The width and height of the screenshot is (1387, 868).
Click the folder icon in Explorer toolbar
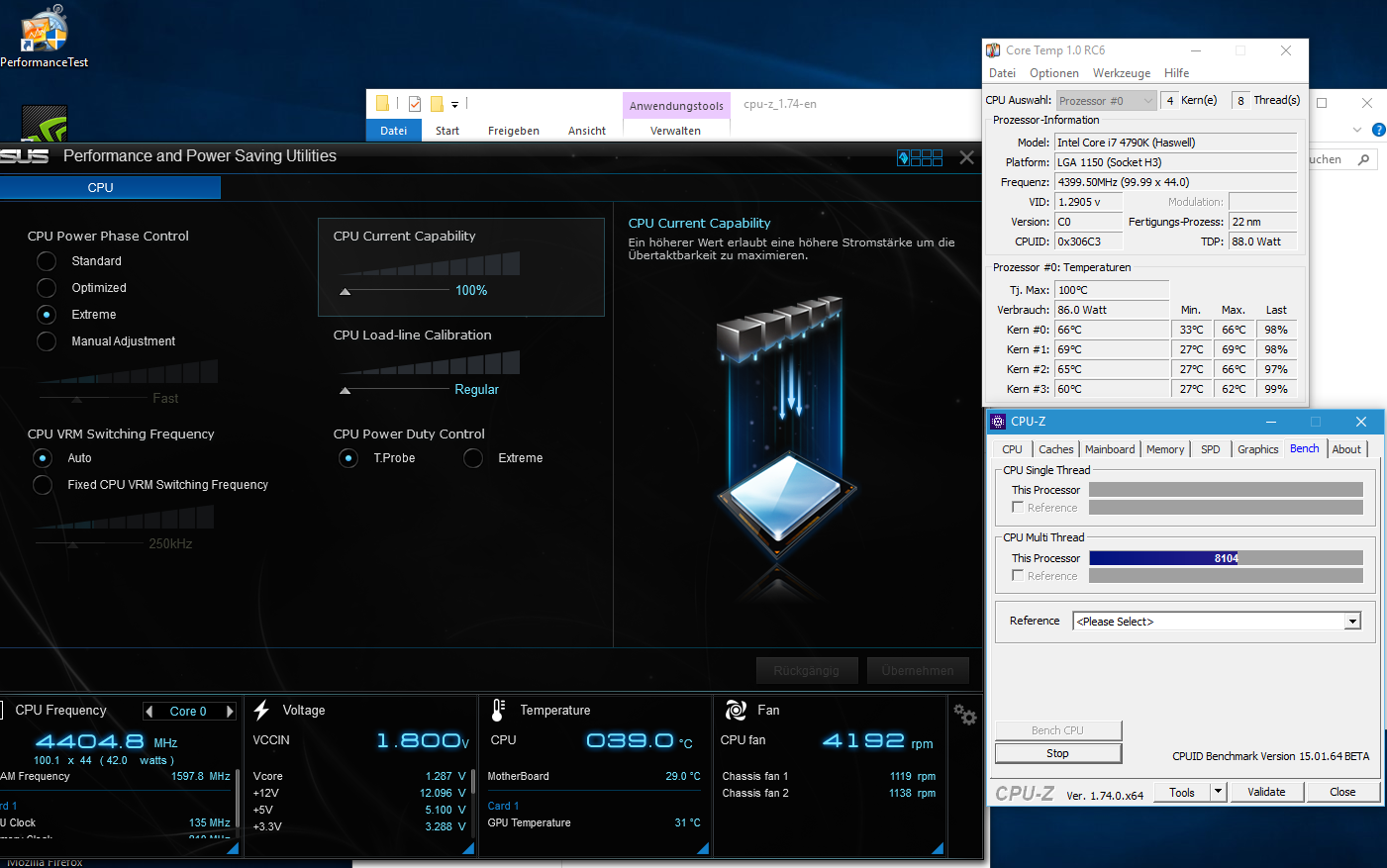point(382,103)
